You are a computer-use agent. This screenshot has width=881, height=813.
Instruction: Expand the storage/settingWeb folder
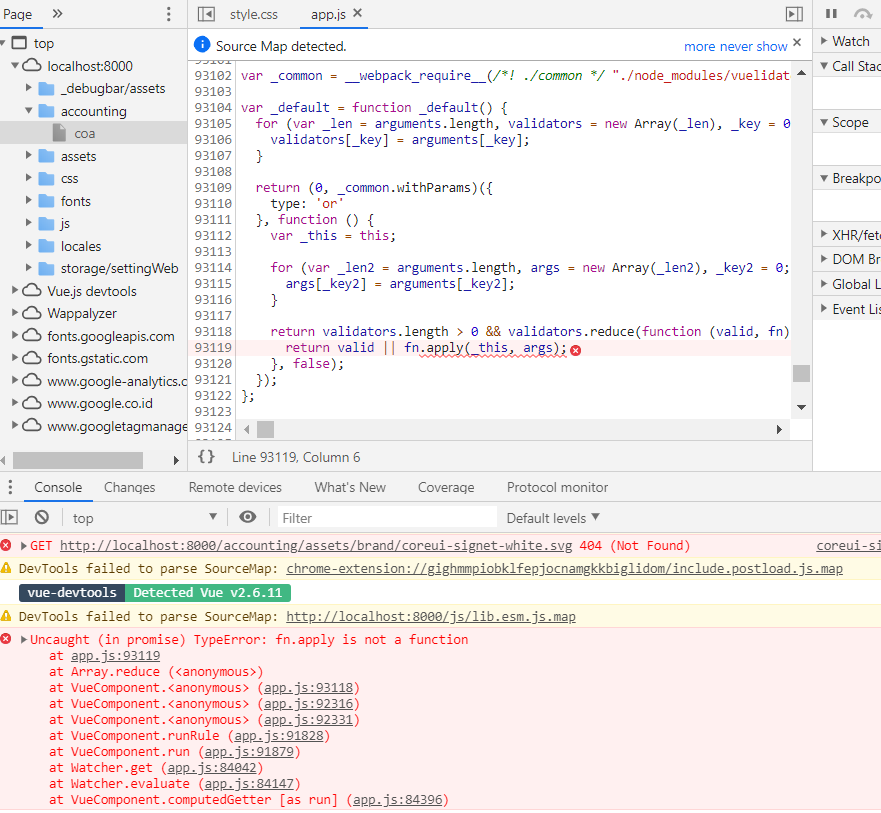(29, 267)
